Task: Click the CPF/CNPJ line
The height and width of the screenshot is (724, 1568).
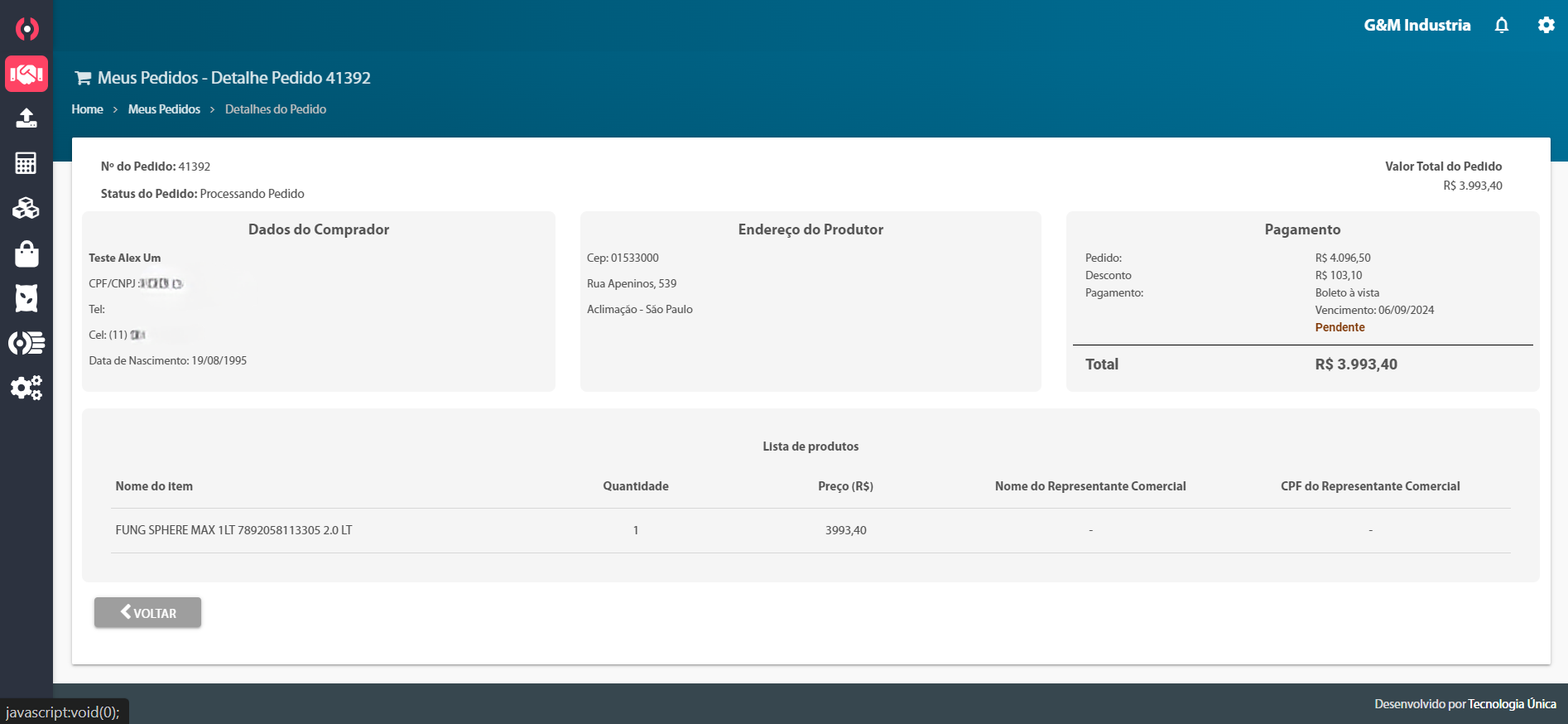Action: coord(136,283)
